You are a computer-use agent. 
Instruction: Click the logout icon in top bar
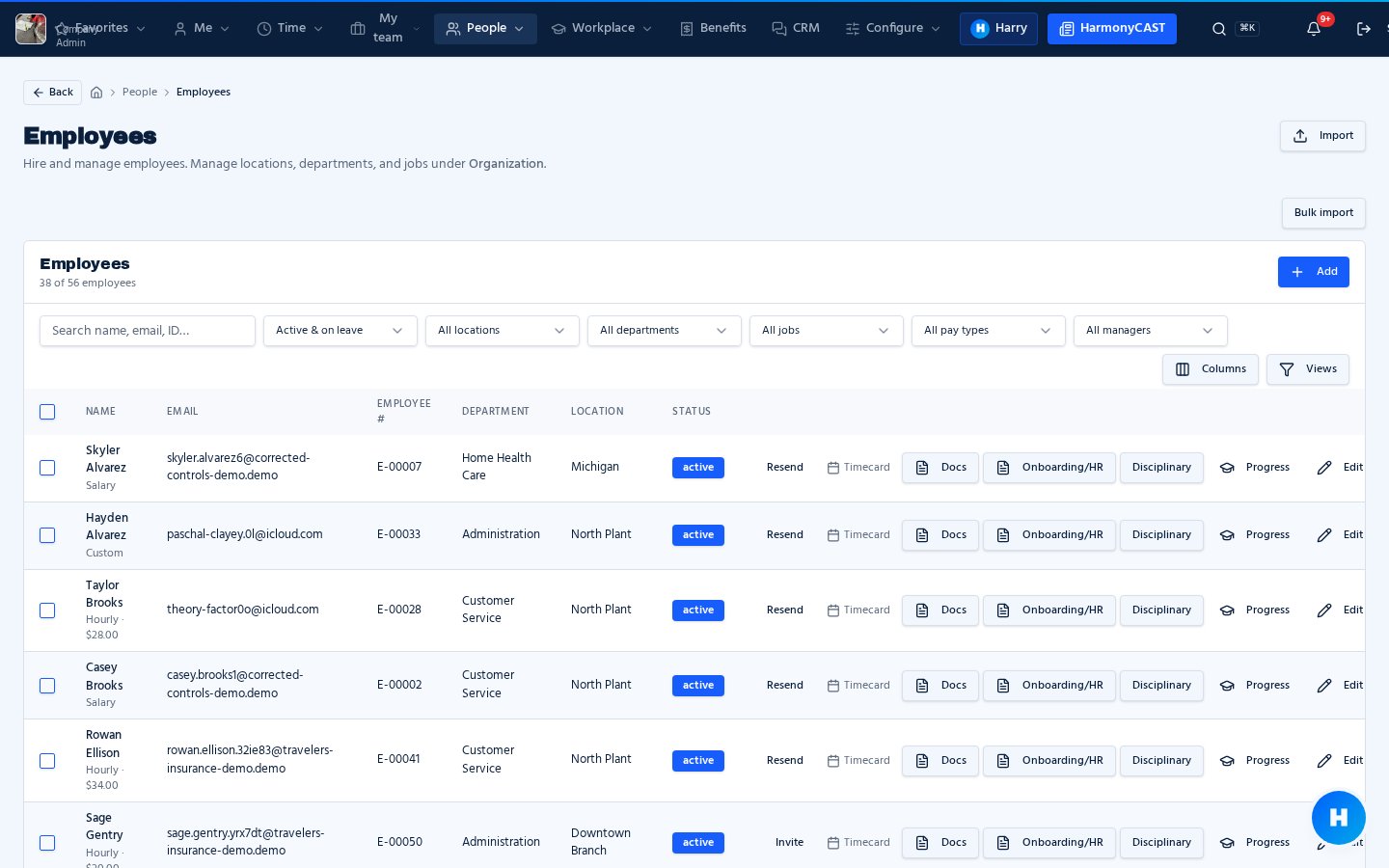tap(1364, 29)
